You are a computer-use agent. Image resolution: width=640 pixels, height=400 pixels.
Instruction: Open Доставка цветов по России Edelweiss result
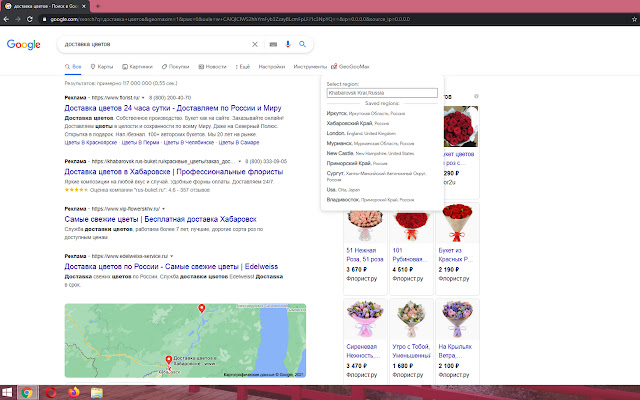tap(171, 267)
